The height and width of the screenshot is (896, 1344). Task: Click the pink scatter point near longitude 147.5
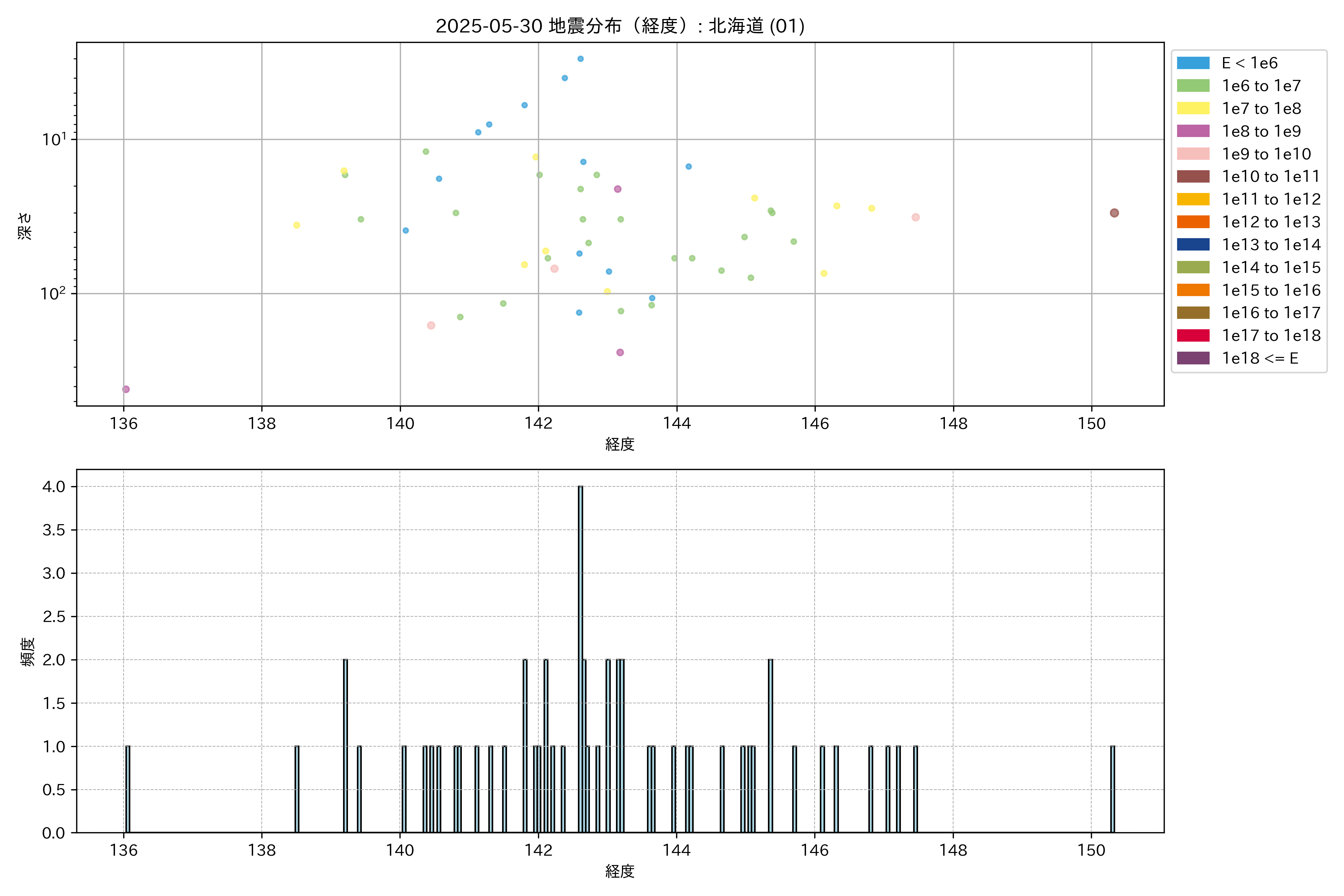[x=915, y=217]
